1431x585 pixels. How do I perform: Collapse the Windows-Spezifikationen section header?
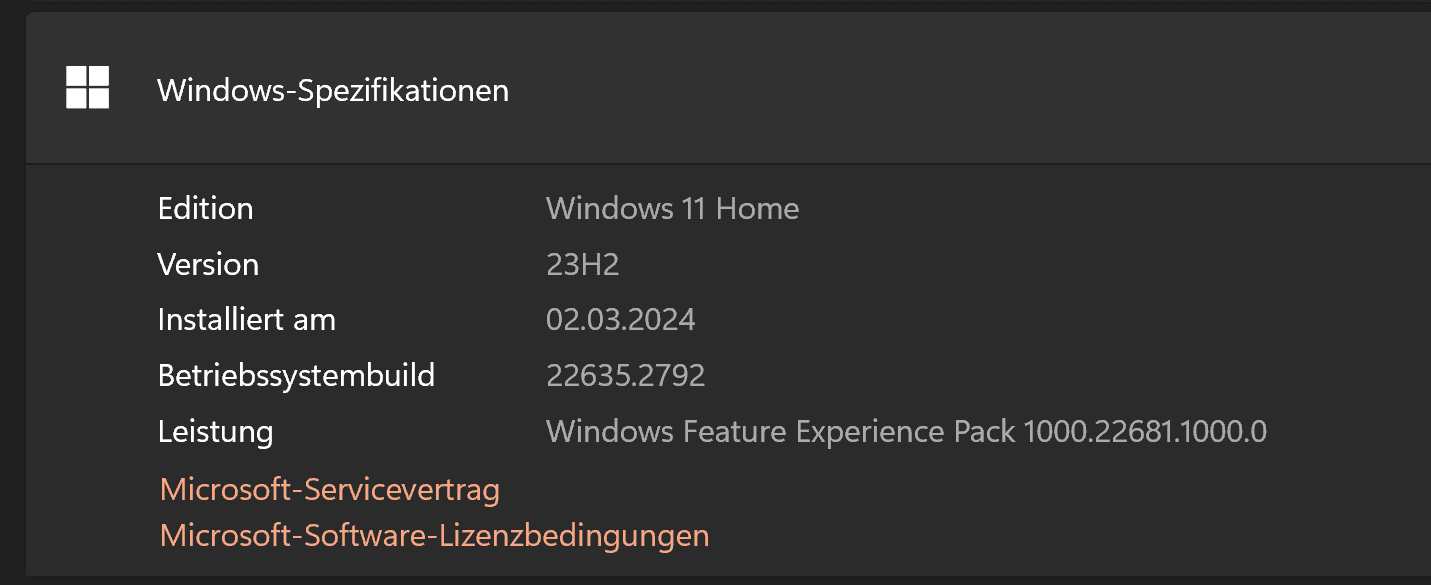click(x=333, y=91)
